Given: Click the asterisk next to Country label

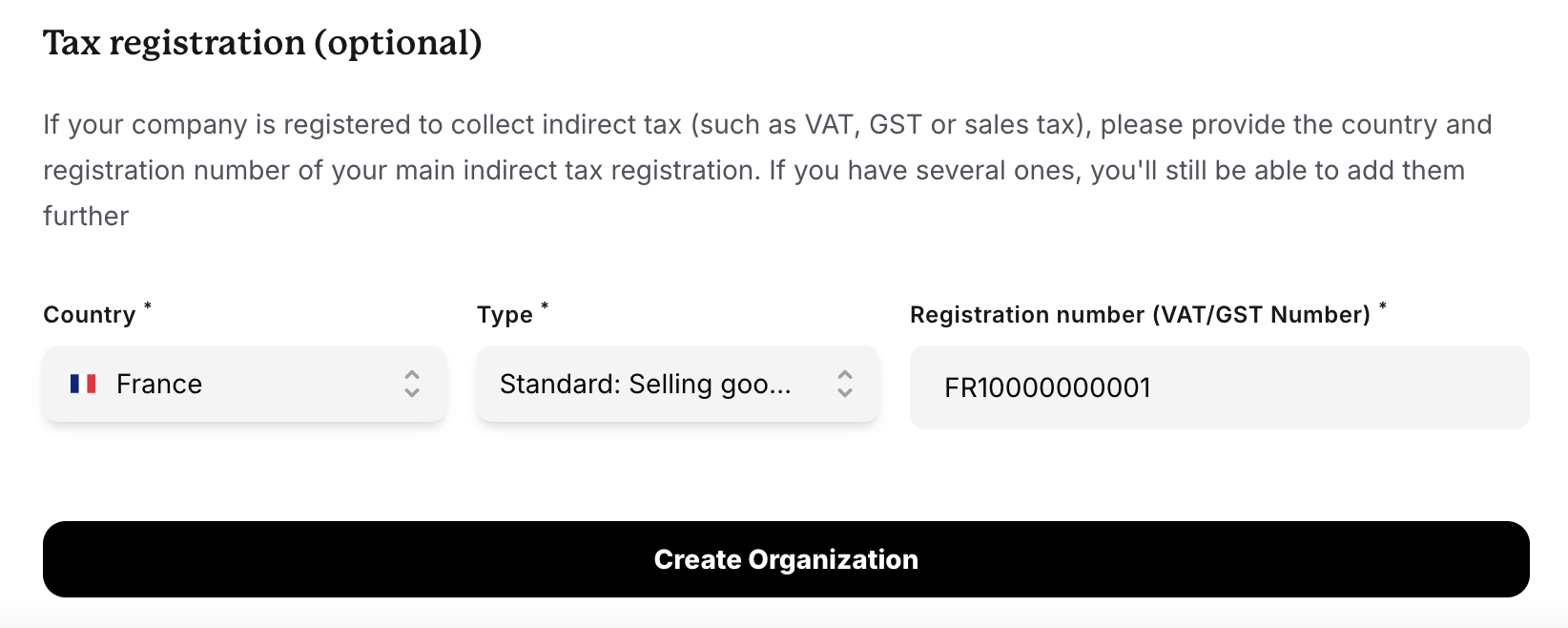Looking at the screenshot, I should (148, 305).
